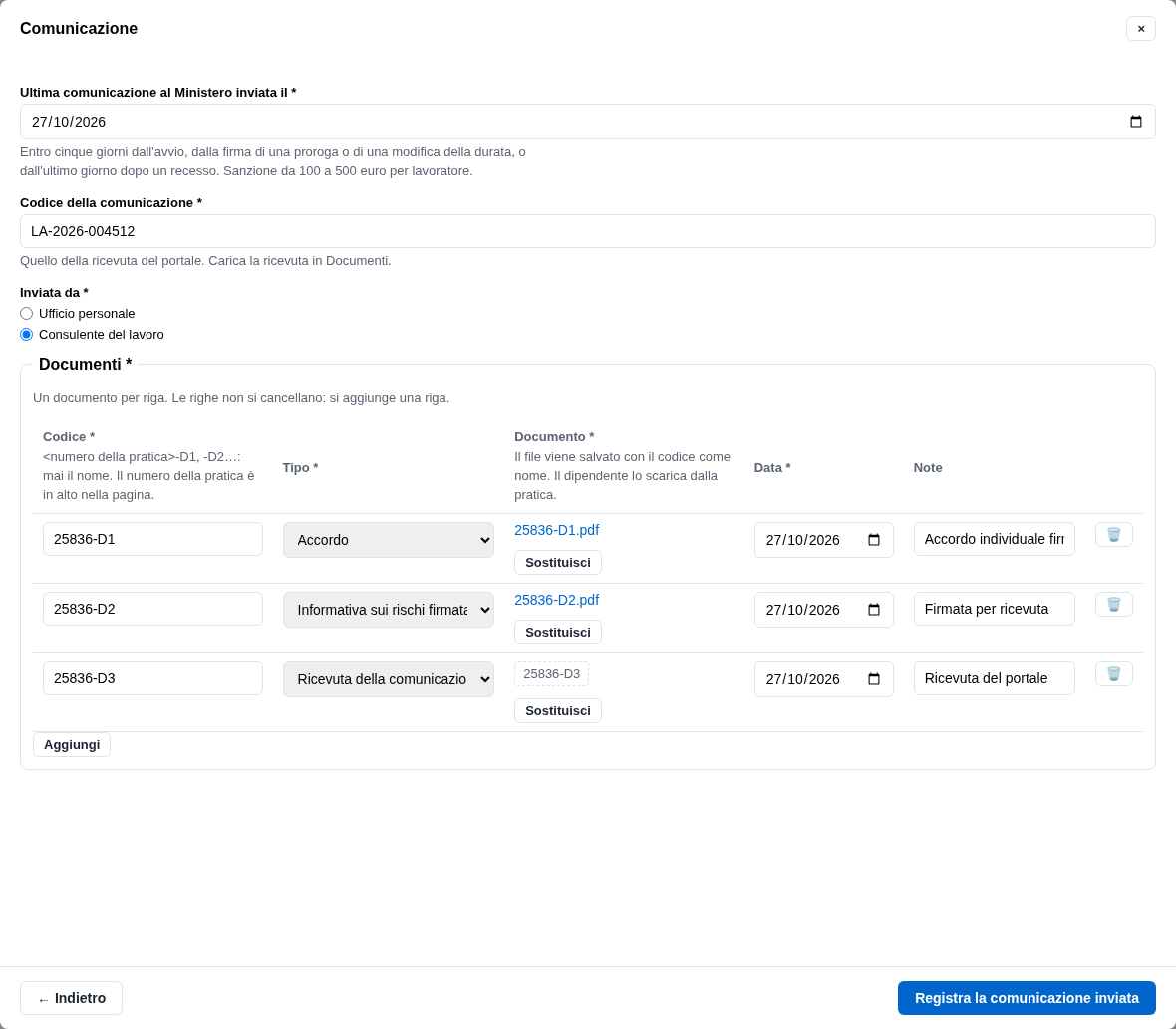Edit the note 'Accordo individuale fir…'
The width and height of the screenshot is (1176, 1029).
coord(994,539)
